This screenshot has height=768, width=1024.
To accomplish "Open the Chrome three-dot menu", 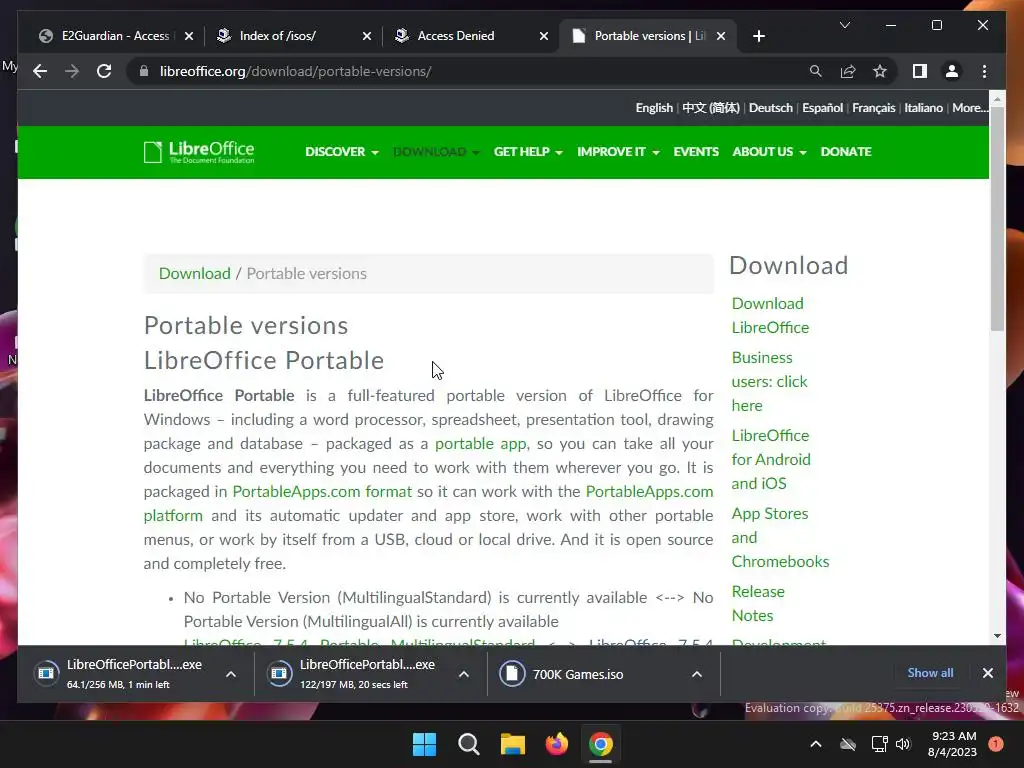I will coord(984,71).
